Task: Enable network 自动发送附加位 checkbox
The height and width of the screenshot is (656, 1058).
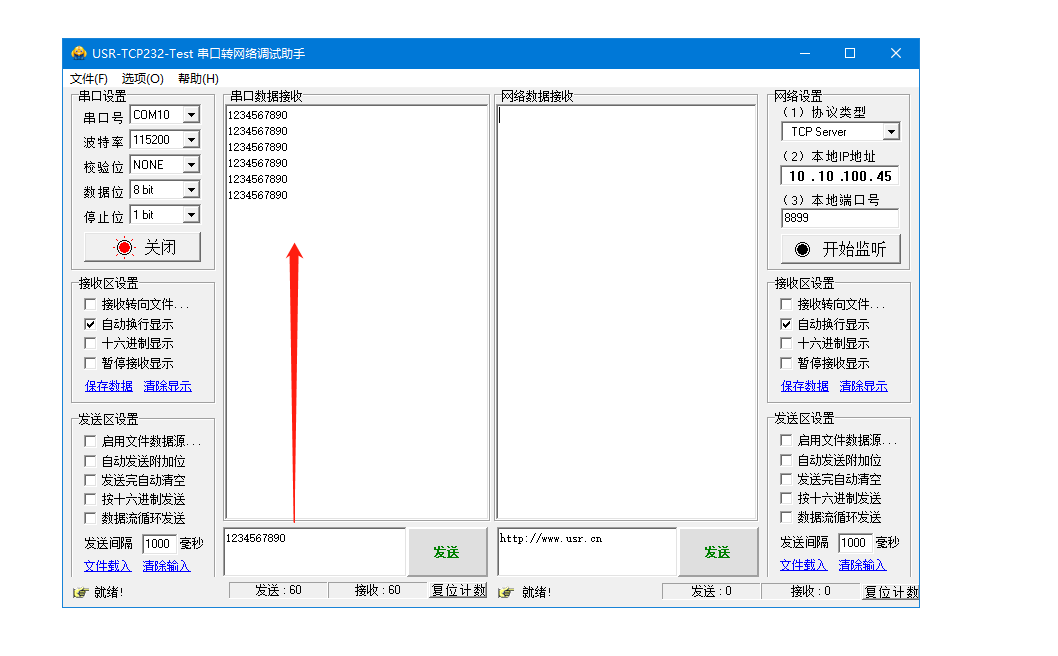Action: coord(786,460)
